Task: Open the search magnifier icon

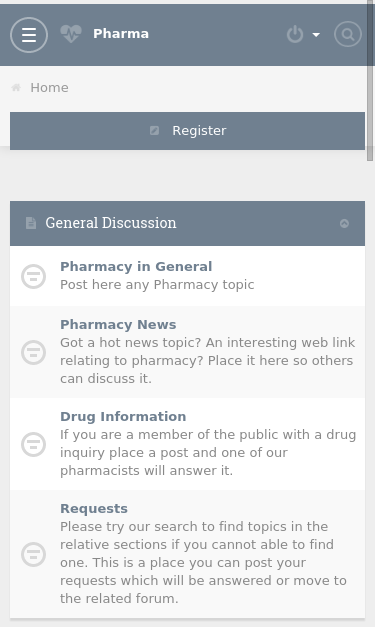Action: [348, 34]
